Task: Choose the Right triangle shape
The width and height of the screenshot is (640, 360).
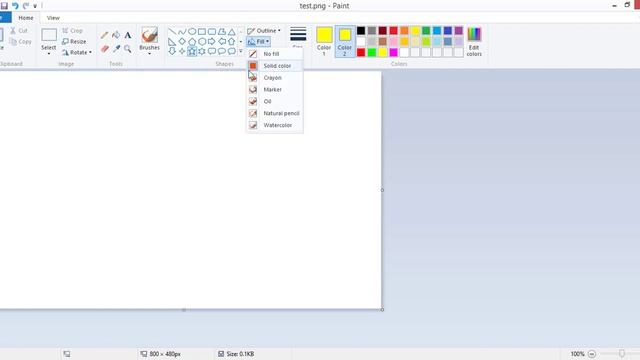Action: pyautogui.click(x=172, y=42)
